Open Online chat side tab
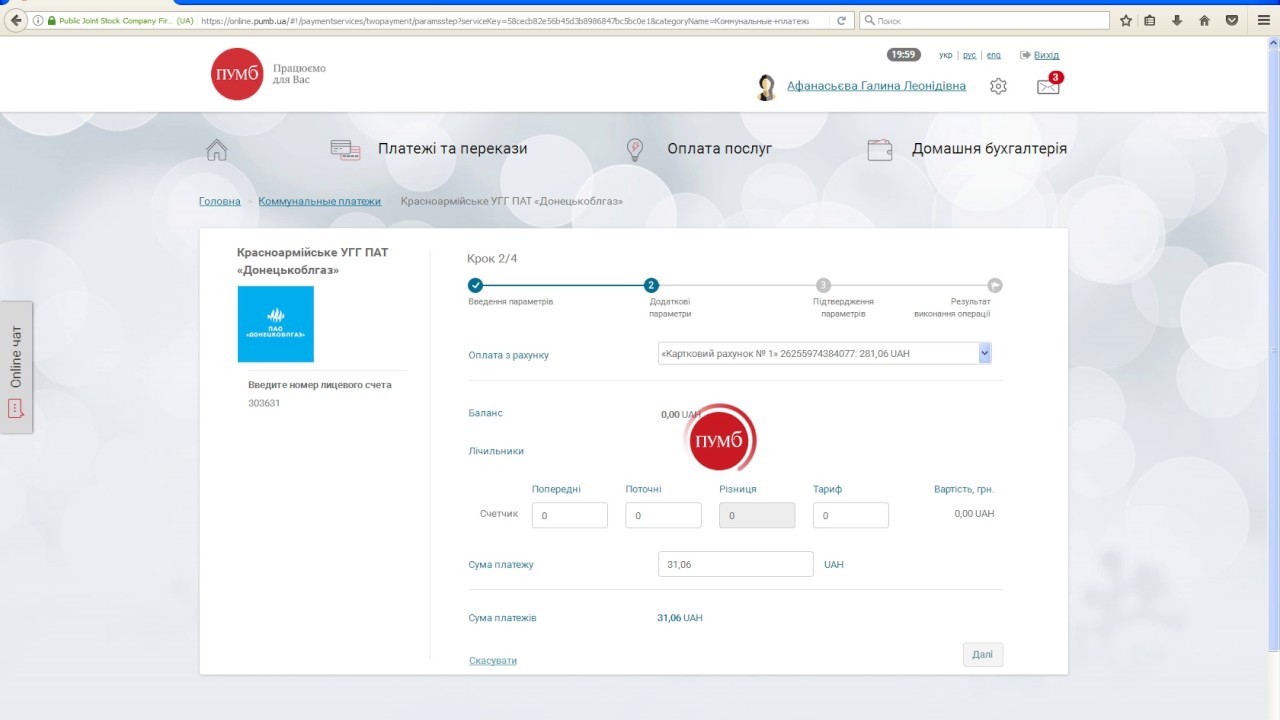Viewport: 1280px width, 720px height. point(16,367)
